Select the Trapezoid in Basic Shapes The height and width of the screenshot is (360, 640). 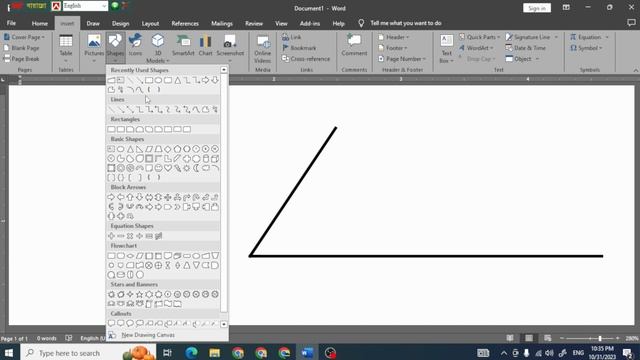tap(158, 149)
